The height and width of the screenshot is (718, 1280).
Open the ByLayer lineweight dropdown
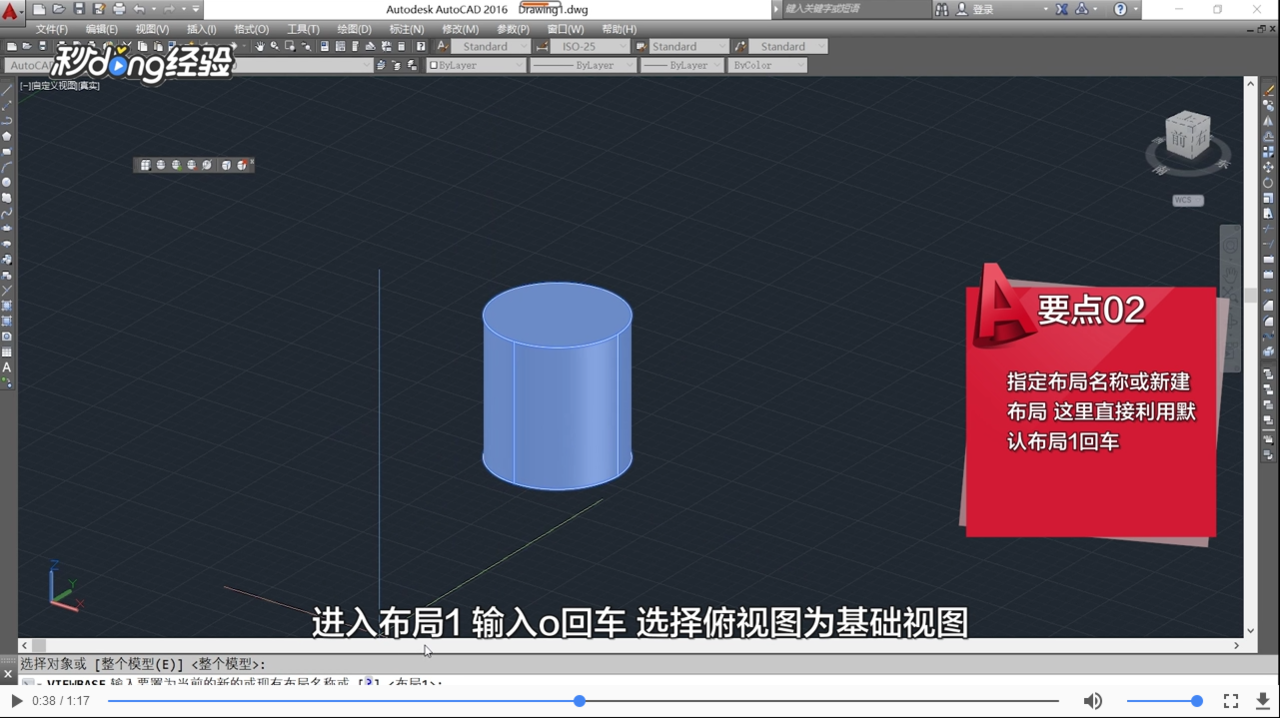(682, 65)
